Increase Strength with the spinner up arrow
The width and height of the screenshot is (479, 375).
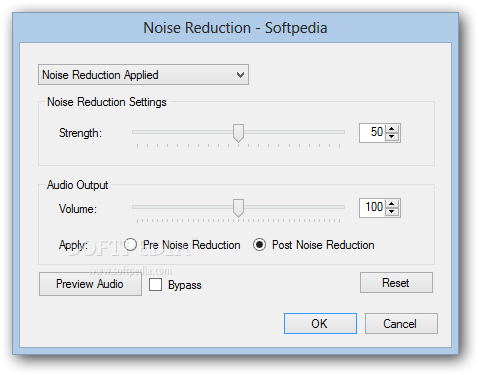392,129
